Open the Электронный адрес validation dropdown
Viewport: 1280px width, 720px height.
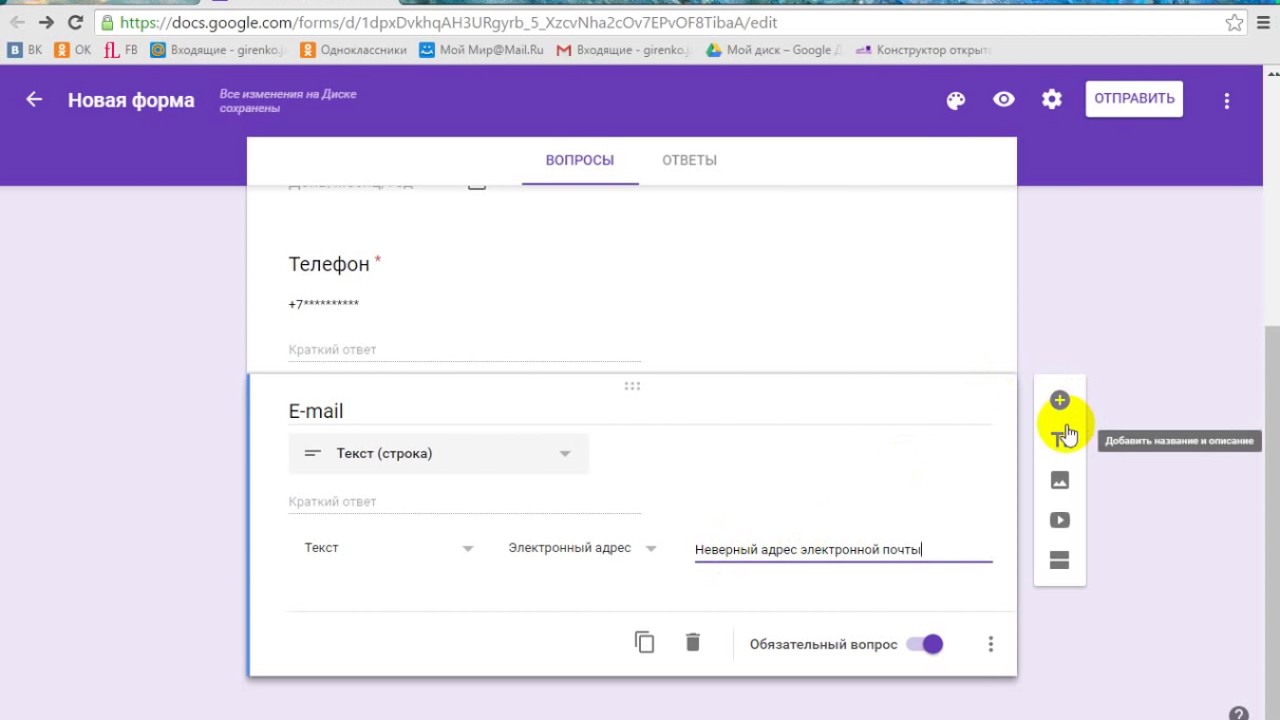[582, 548]
